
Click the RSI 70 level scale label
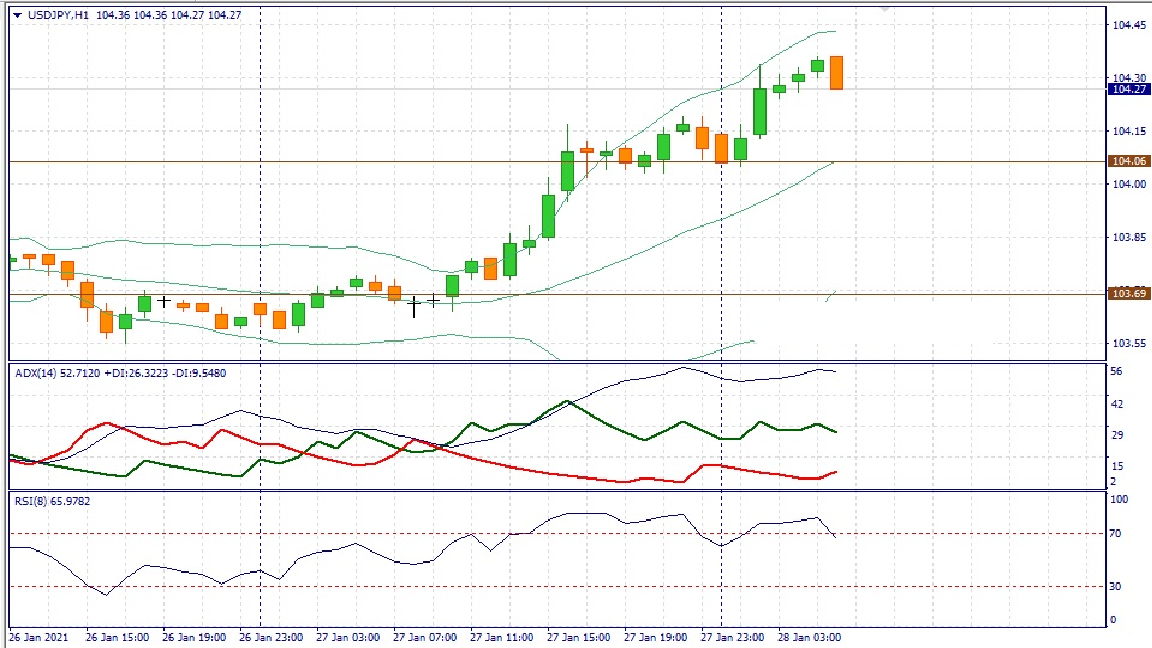click(x=1117, y=534)
